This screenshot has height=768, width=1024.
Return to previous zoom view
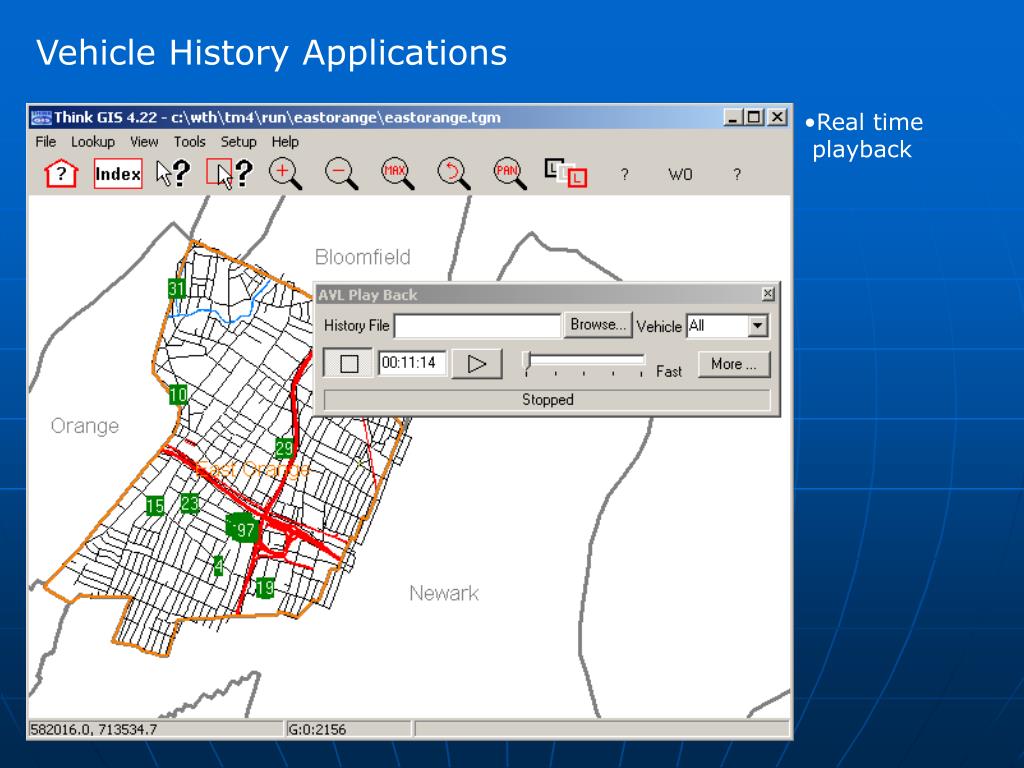coord(453,174)
